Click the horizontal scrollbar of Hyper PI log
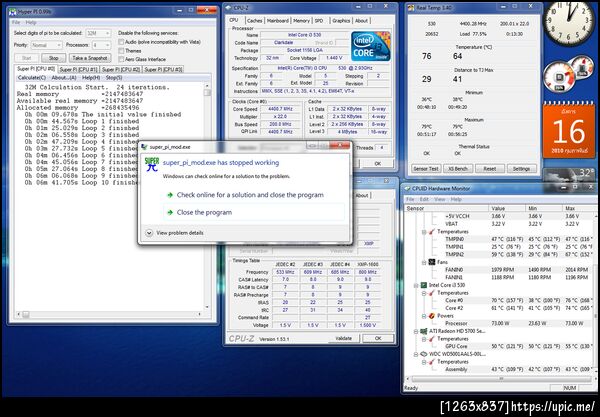Image resolution: width=600 pixels, height=417 pixels. pos(109,314)
